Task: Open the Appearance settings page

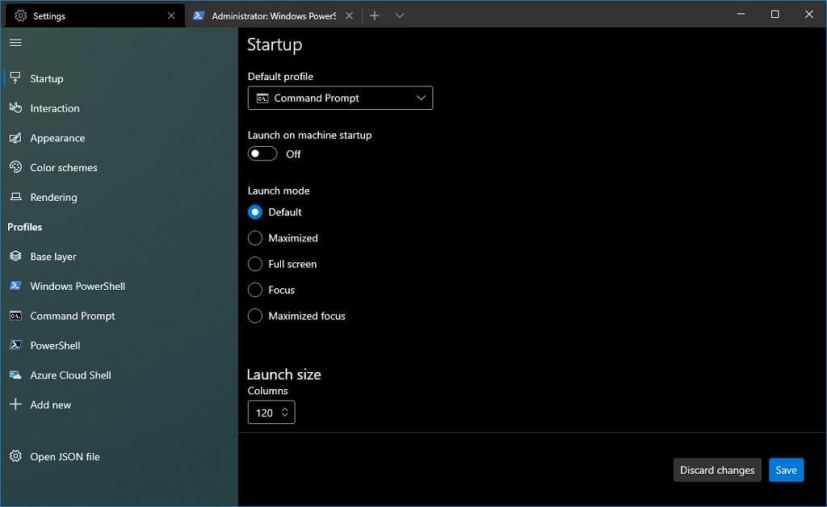Action: pos(119,138)
